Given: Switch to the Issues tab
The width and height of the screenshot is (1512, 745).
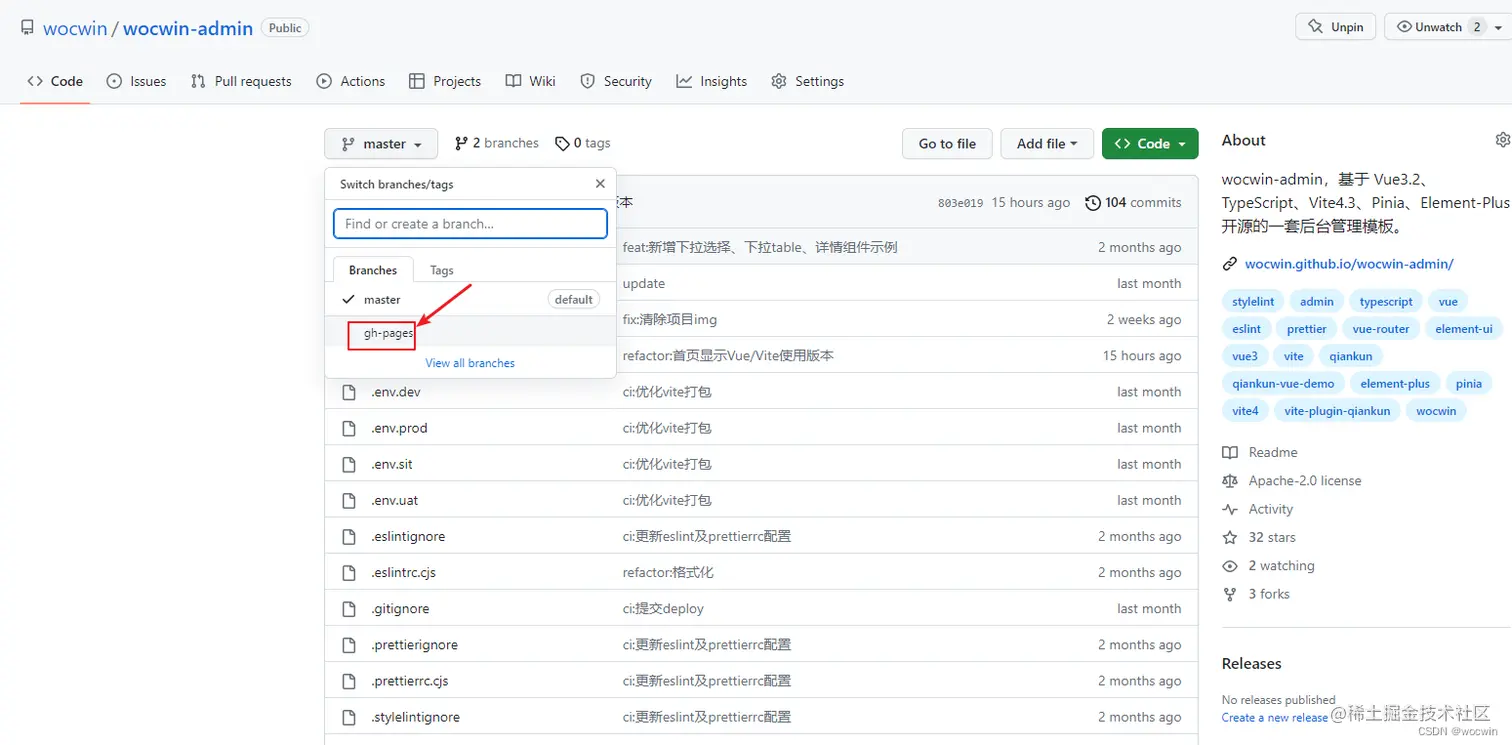Looking at the screenshot, I should coord(136,81).
